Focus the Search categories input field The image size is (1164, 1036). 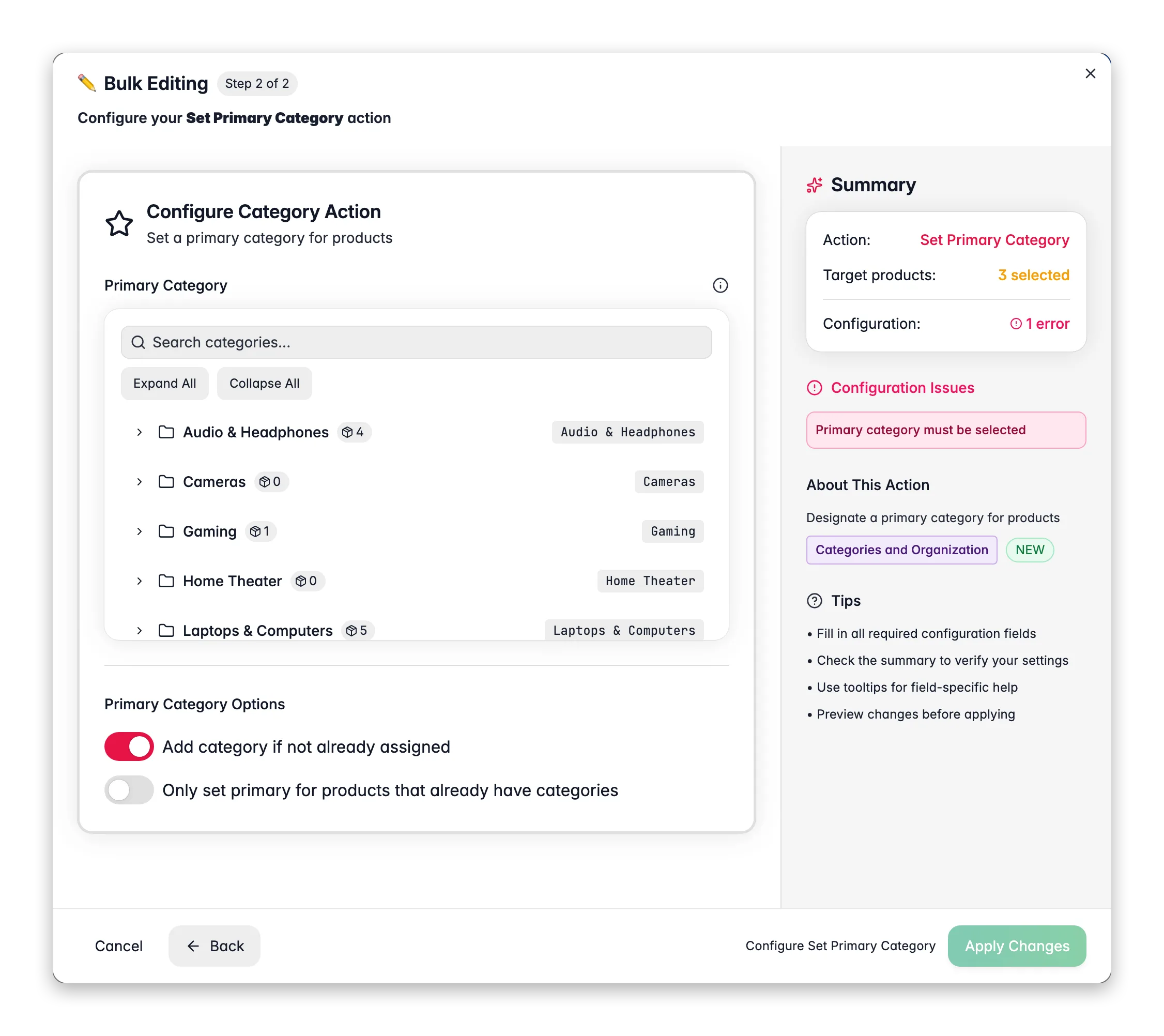pos(416,342)
